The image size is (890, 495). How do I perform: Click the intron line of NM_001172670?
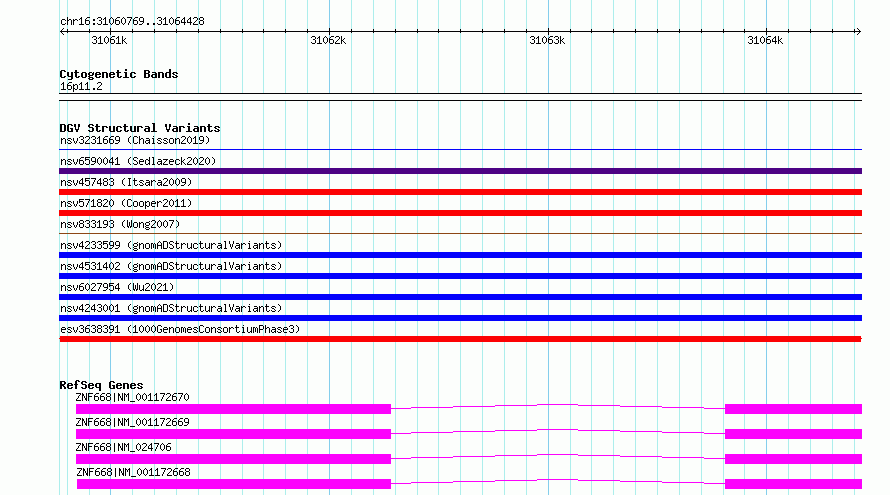tap(558, 405)
